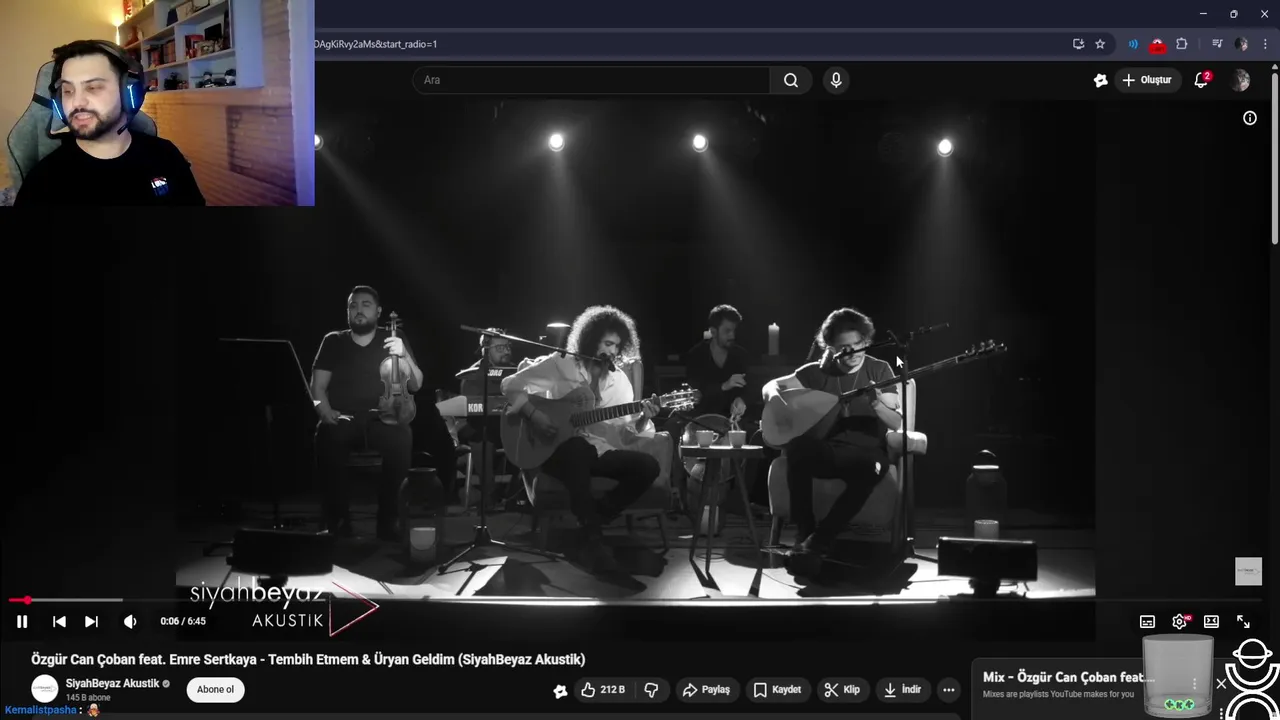Pause the video playback
1280x720 pixels.
pos(22,621)
